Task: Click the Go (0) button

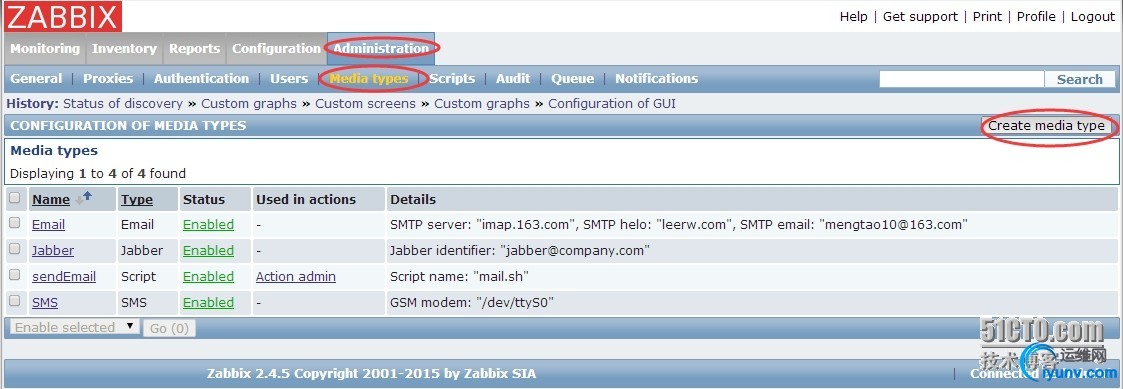Action: [169, 328]
